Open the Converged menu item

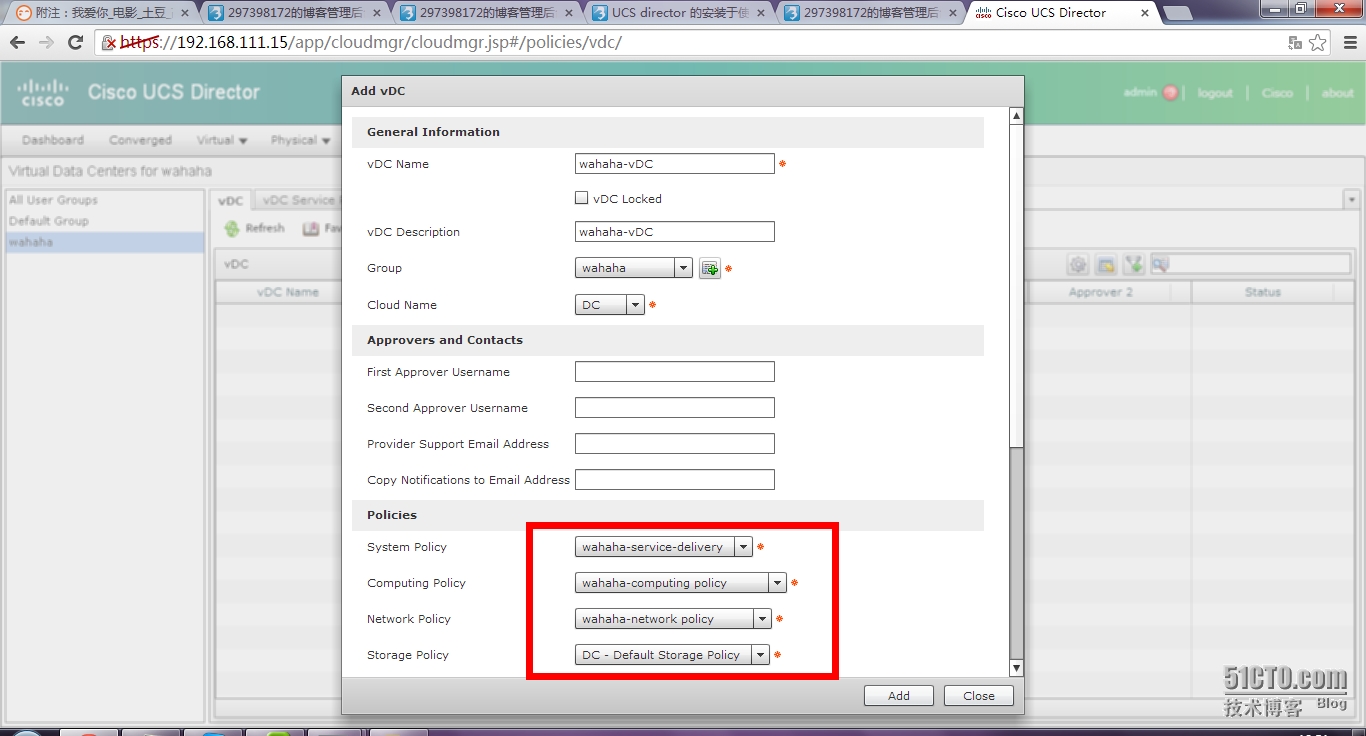pos(140,140)
